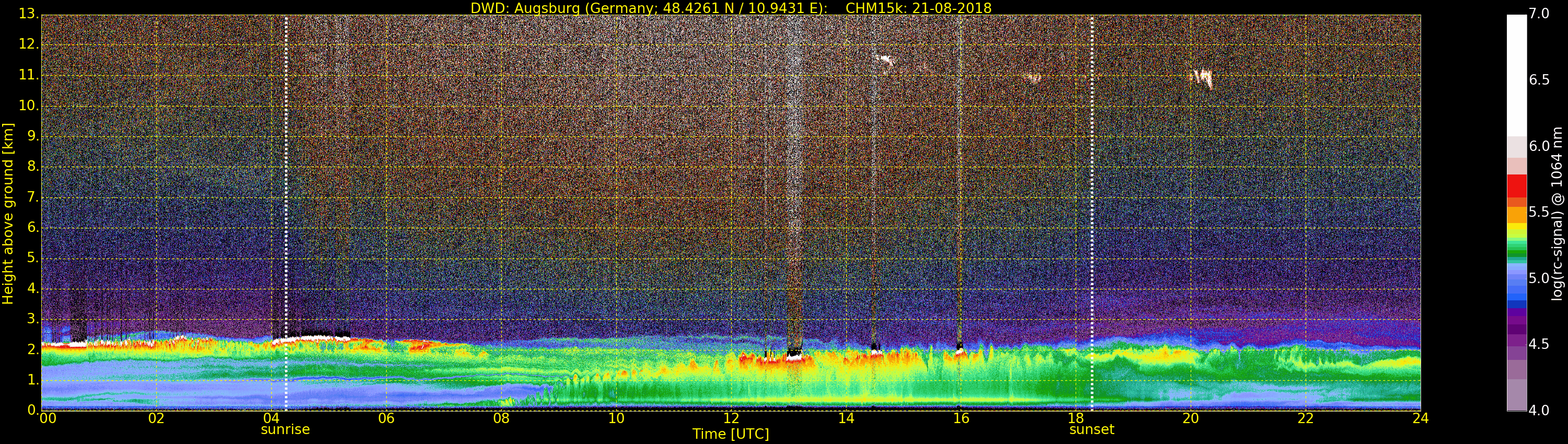The image size is (1568, 444).
Task: Click the dotted white sunrise marker line
Action: coord(286,213)
